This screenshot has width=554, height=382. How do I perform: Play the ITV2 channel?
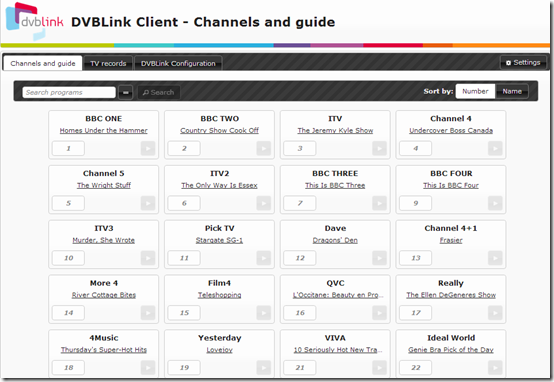click(x=264, y=203)
